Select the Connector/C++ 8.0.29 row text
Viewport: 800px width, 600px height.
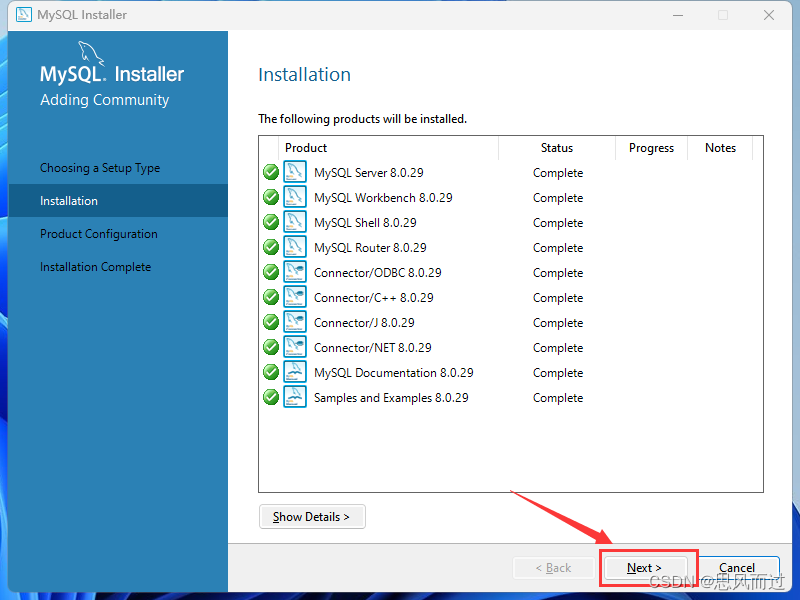(373, 298)
